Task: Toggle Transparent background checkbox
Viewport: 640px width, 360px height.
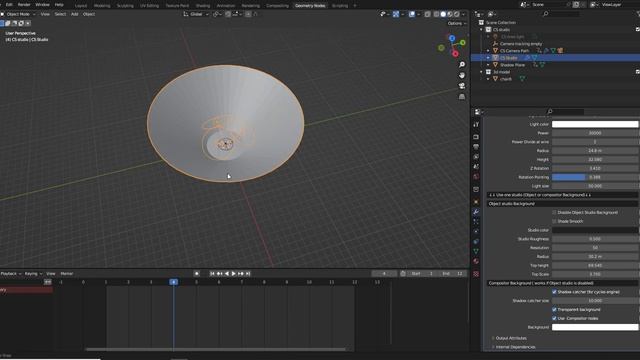Action: 554,309
